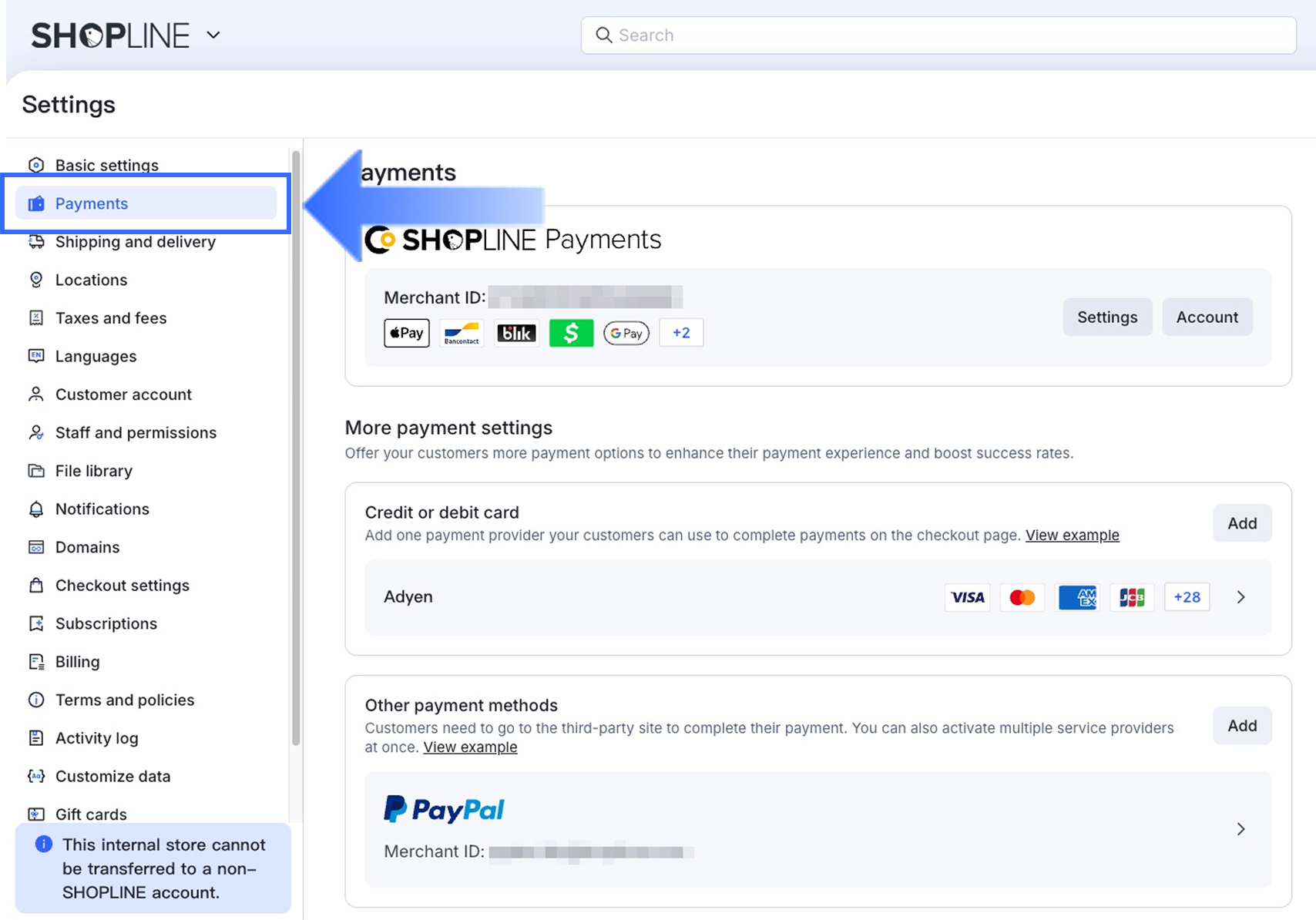Click the Bancontact payment icon
1316x920 pixels.
tap(462, 333)
